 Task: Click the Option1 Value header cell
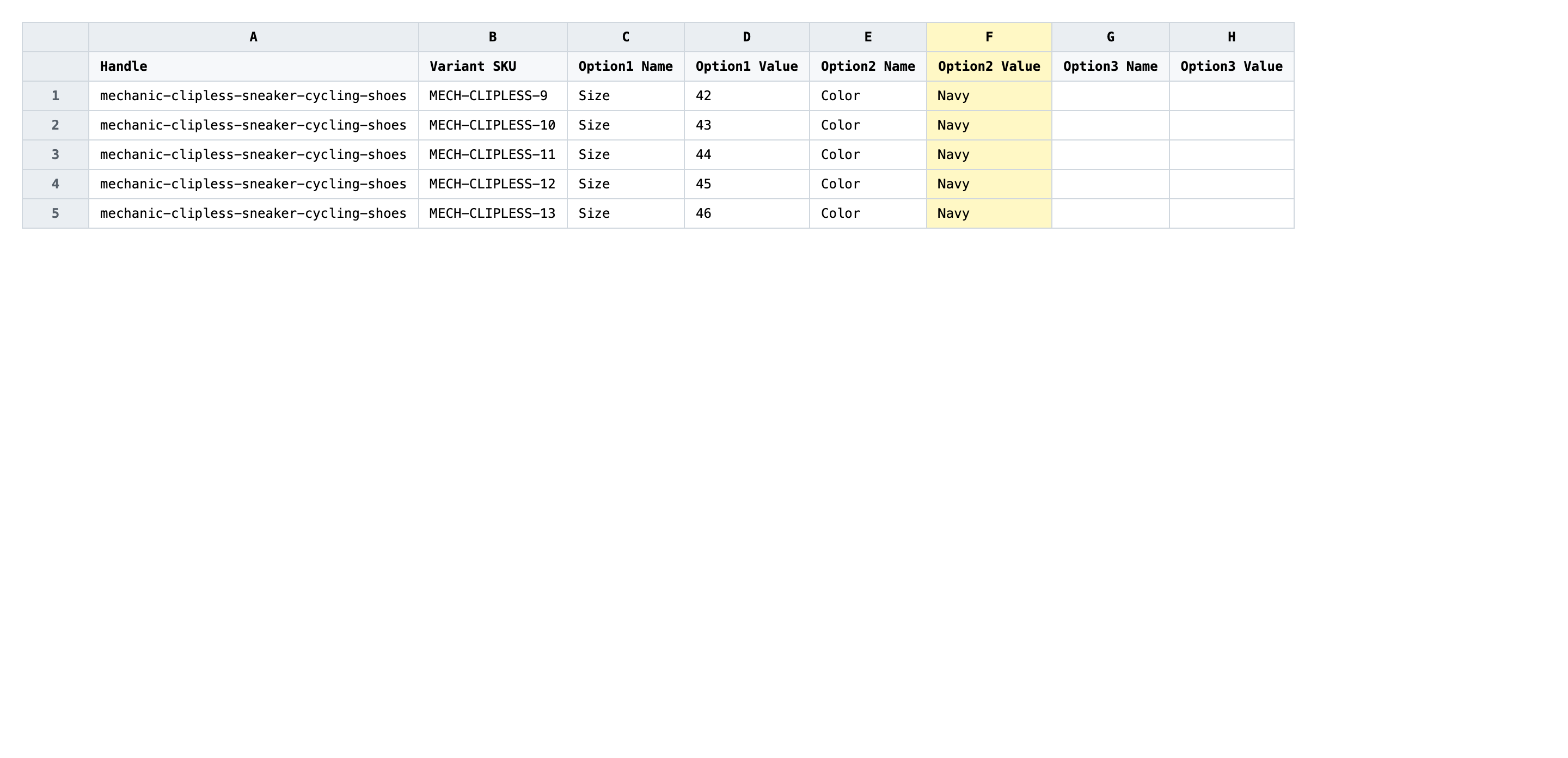tap(746, 66)
